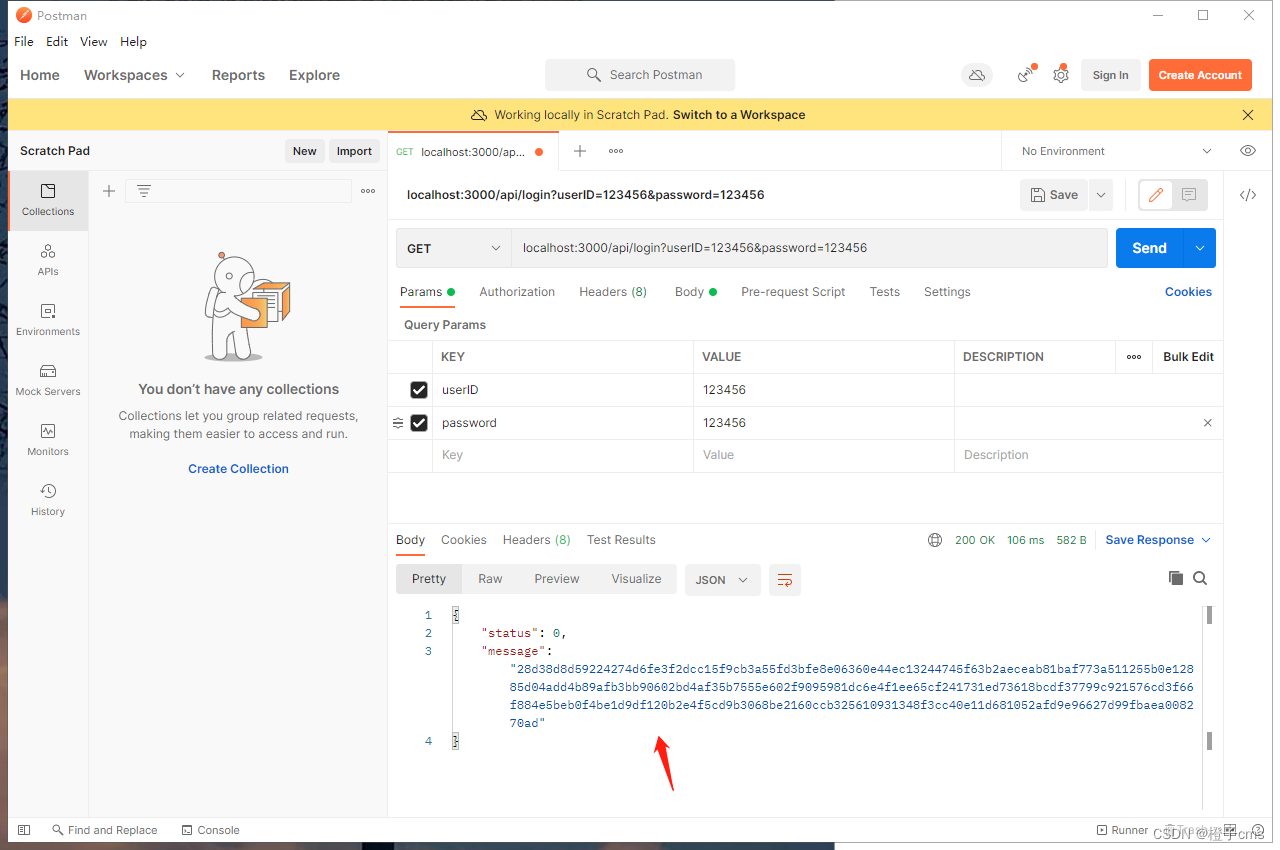The width and height of the screenshot is (1280, 850).
Task: Open the Collections sidebar panel
Action: click(48, 200)
